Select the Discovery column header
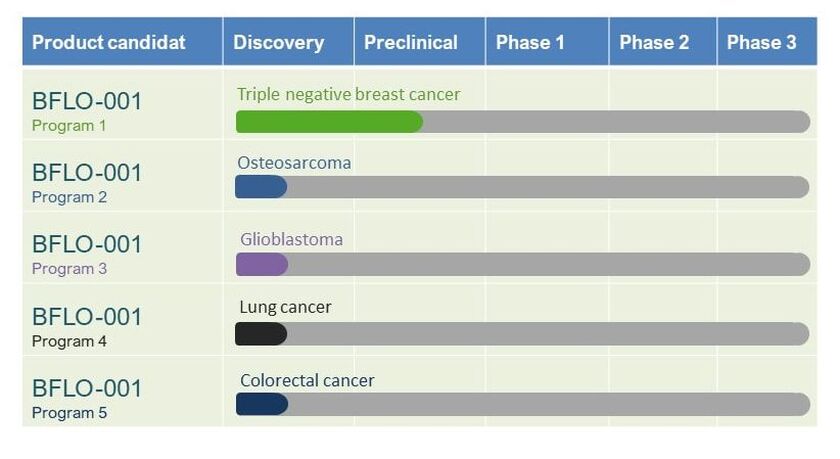 coord(288,42)
